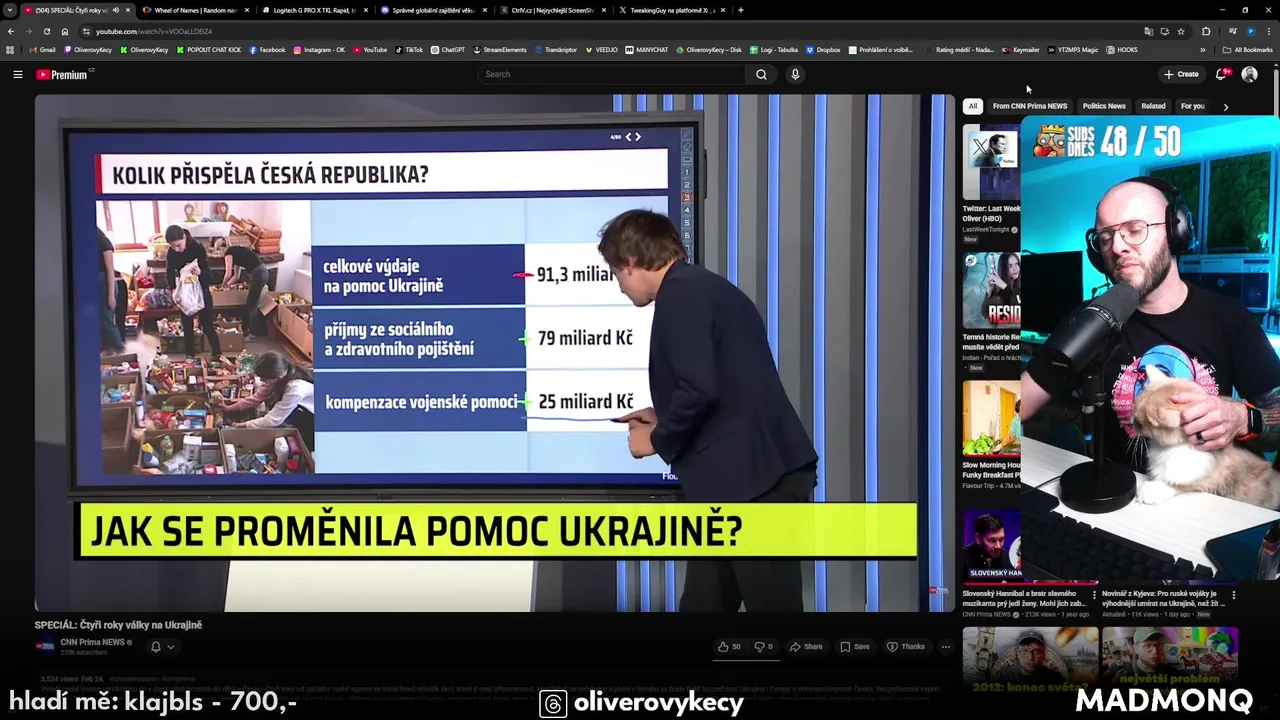The width and height of the screenshot is (1280, 720).
Task: Bookmark this page with star icon
Action: 1181,31
